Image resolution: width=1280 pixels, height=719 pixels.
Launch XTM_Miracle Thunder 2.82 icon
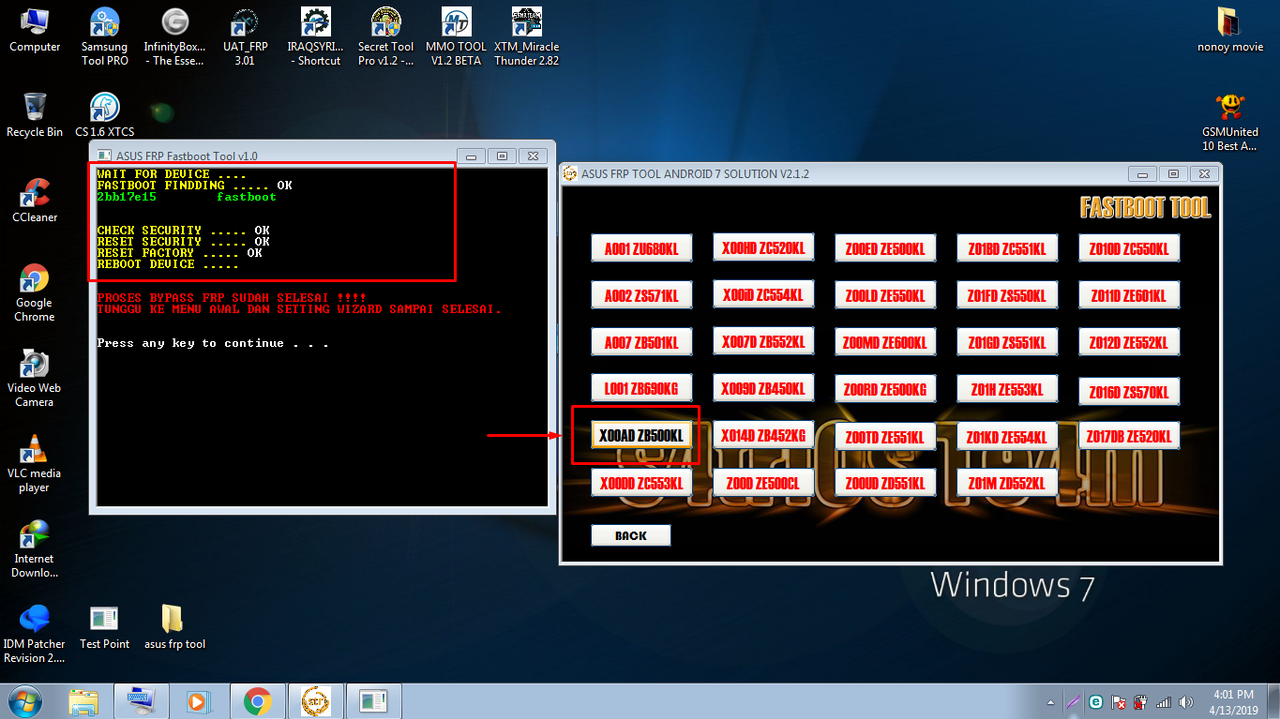click(x=526, y=37)
